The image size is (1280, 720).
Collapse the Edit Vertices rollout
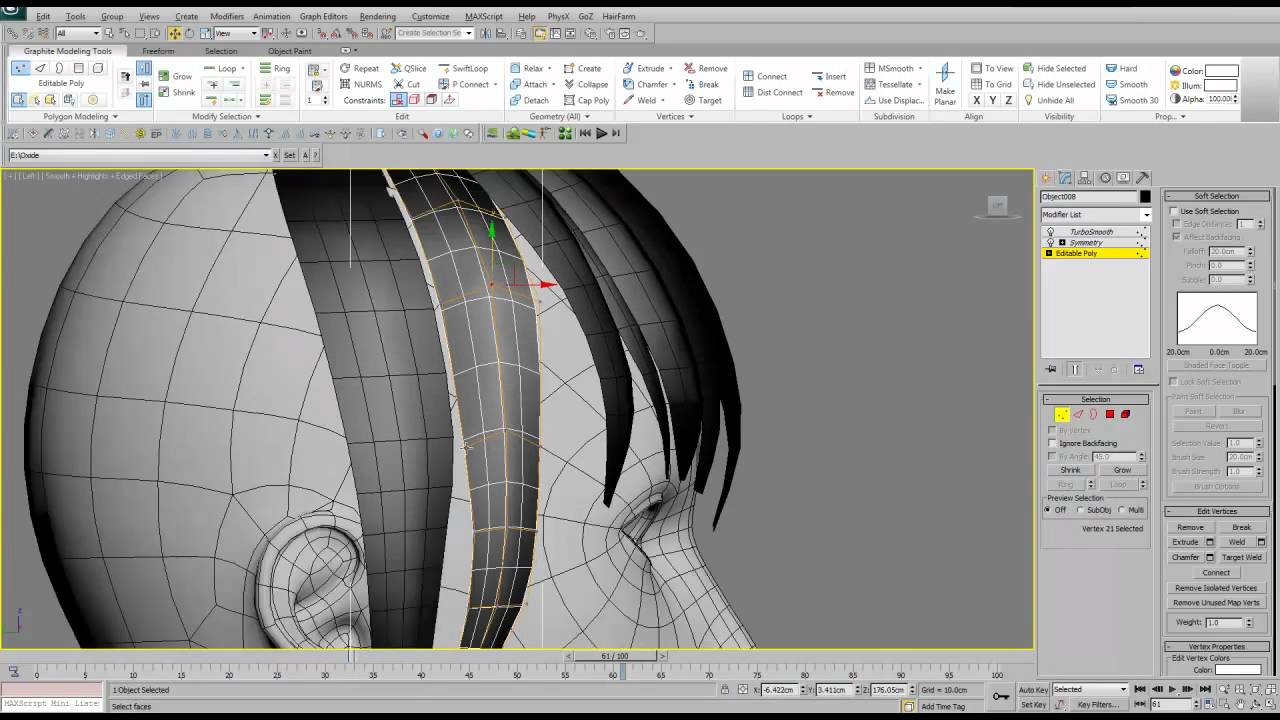tap(1217, 511)
